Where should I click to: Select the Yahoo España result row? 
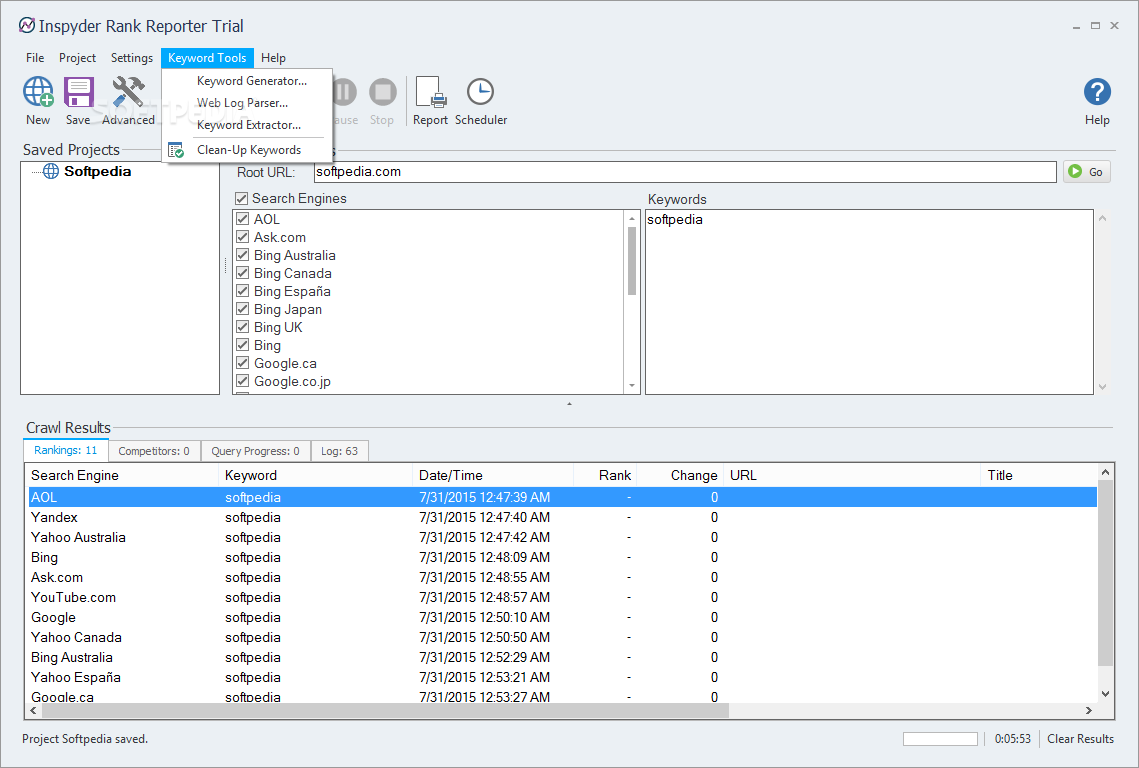point(562,677)
